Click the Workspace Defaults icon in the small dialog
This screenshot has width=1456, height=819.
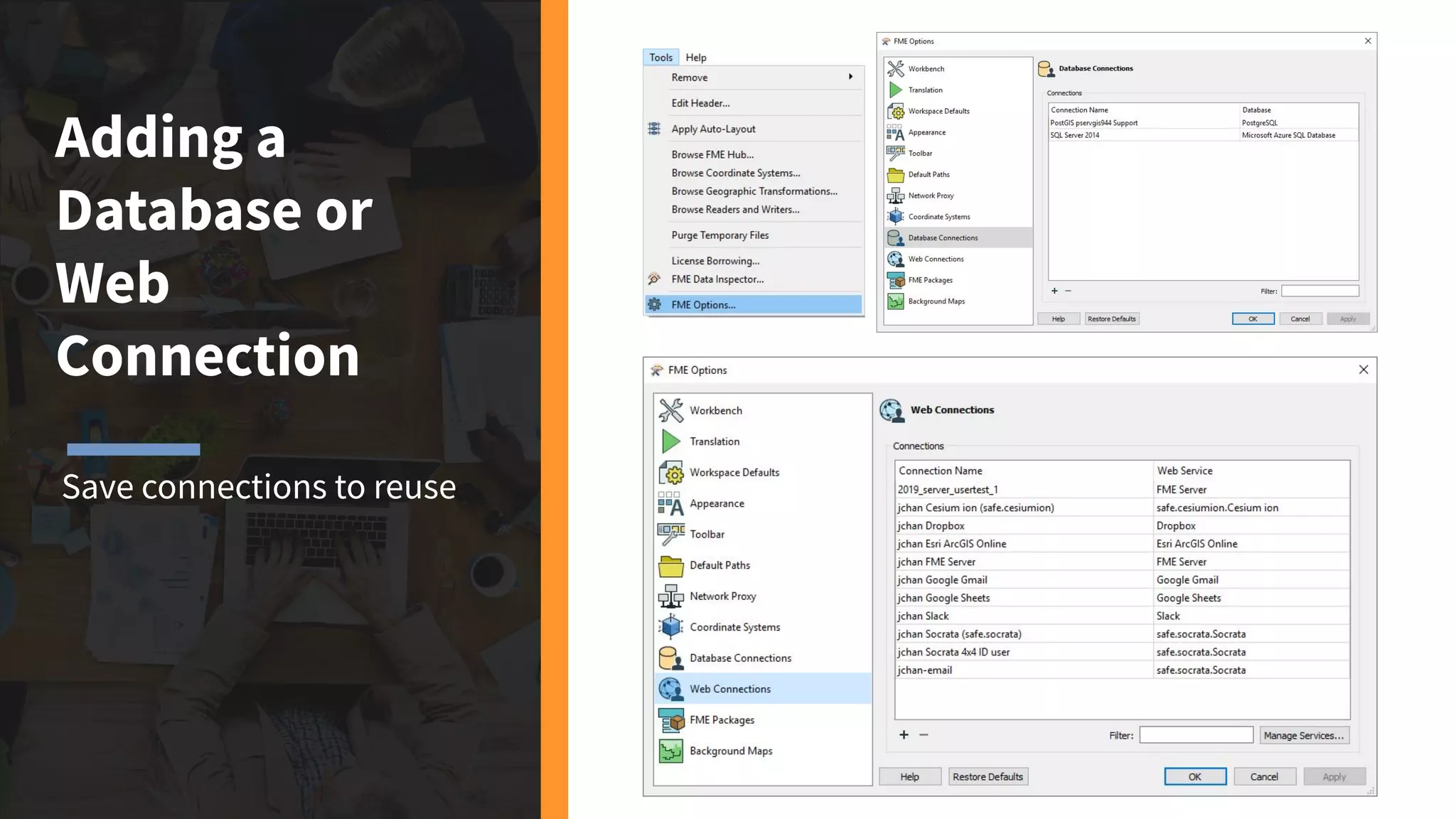pos(896,111)
